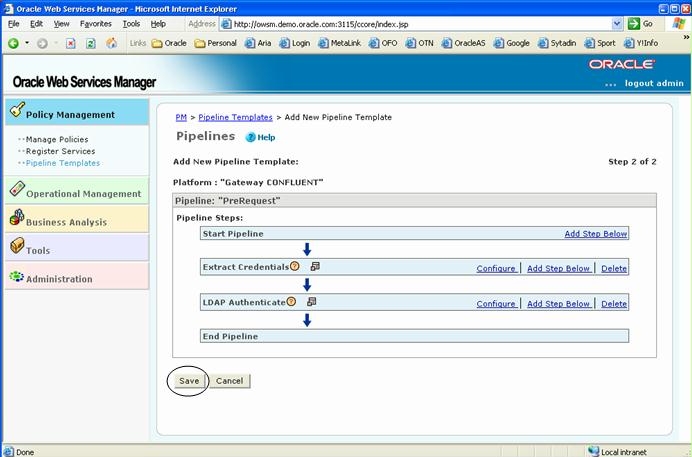Click properties icon in LDAP Authenticate row
Screen dimensions: 692x457
pos(311,302)
